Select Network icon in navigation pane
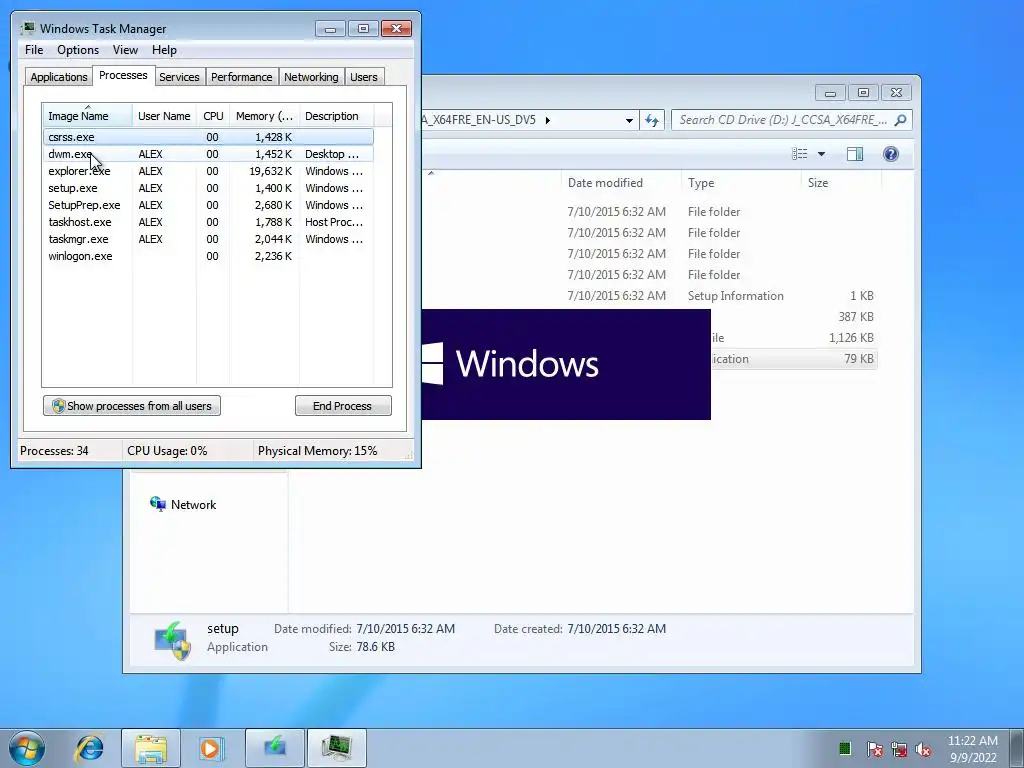The image size is (1024, 768). 157,504
